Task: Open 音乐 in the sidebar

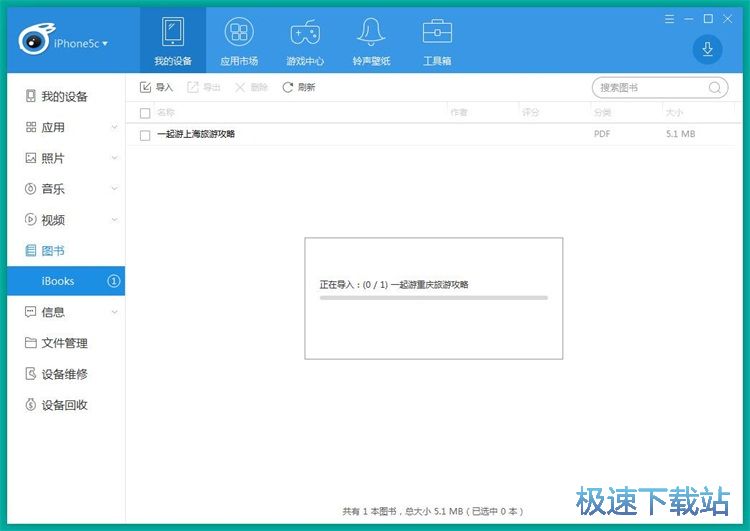Action: (x=66, y=189)
